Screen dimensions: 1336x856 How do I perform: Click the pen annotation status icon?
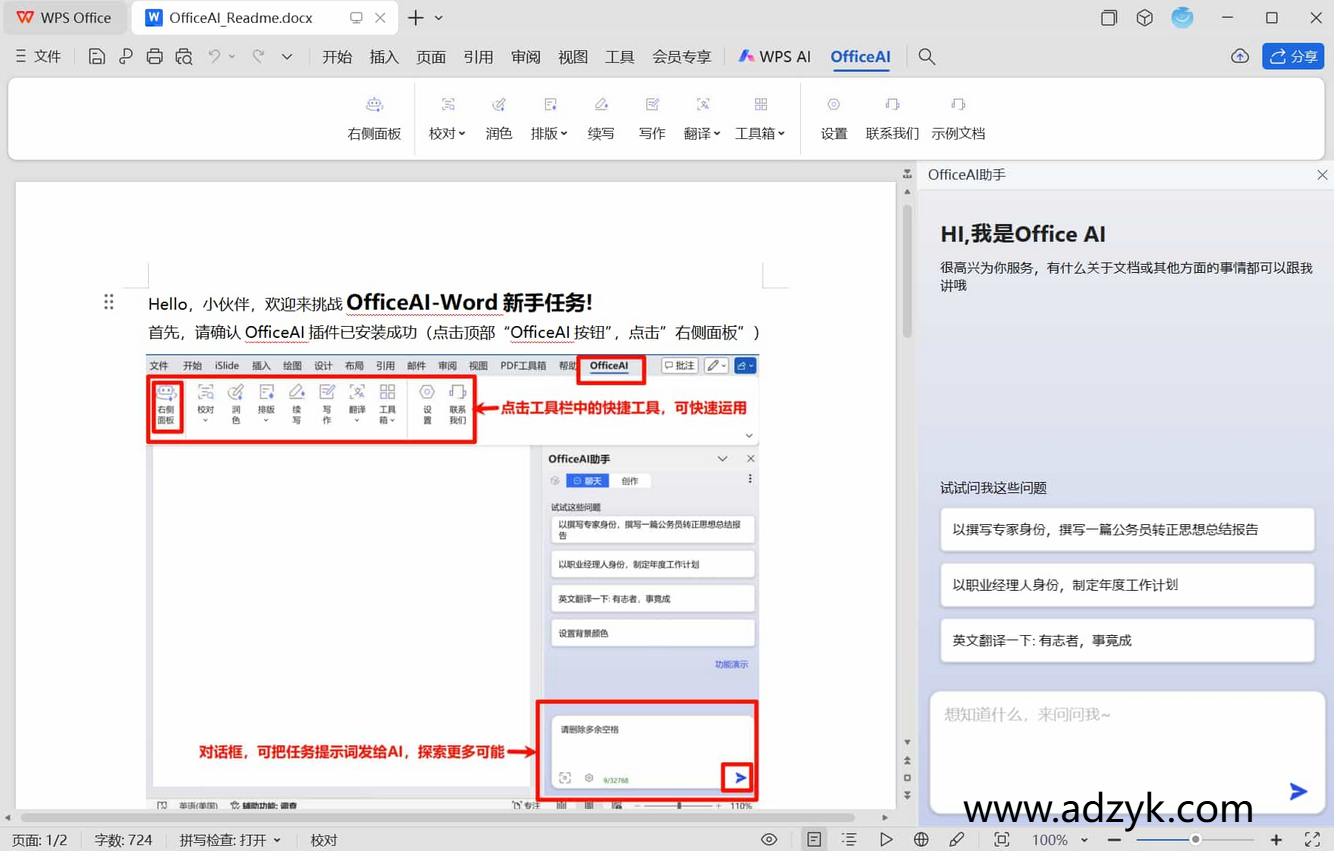point(957,839)
